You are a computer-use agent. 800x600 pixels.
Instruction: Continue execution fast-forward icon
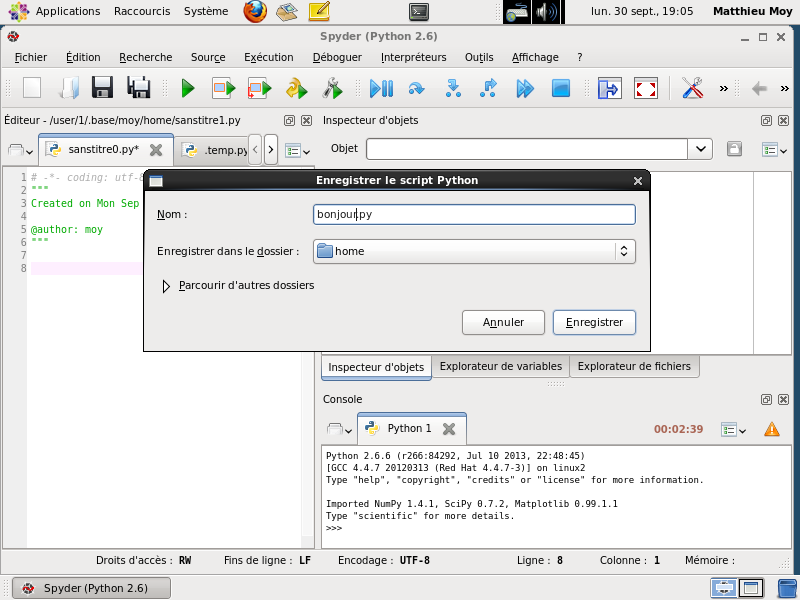pos(524,89)
